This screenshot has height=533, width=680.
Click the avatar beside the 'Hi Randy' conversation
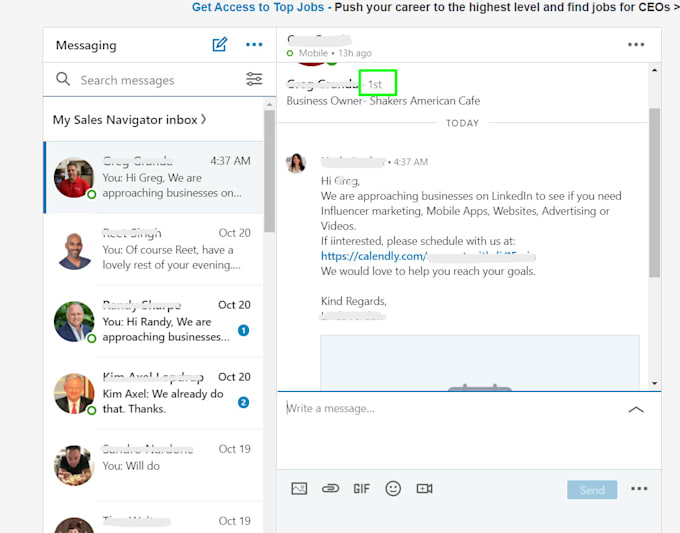click(74, 322)
